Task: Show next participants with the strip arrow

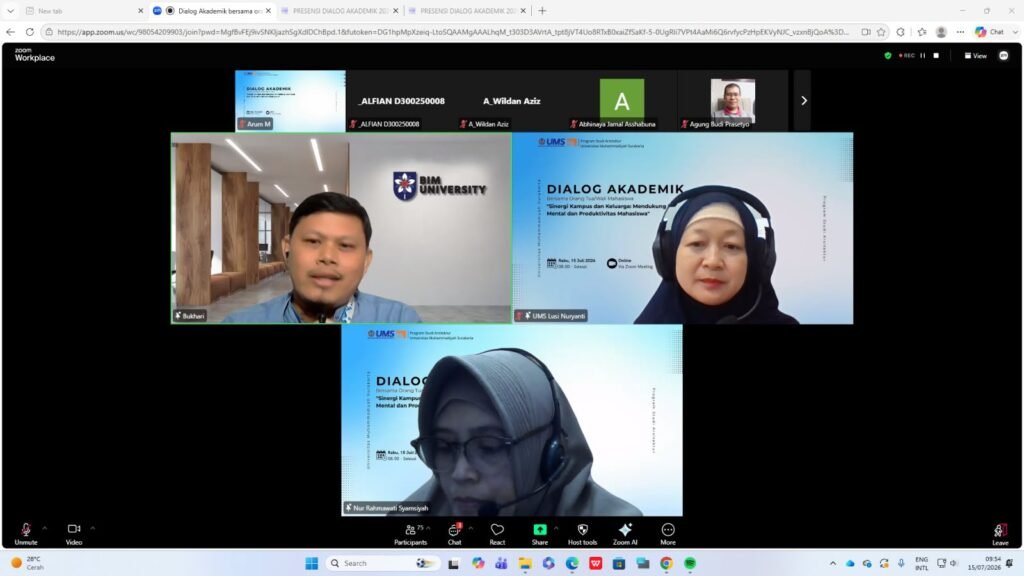Action: coord(803,101)
